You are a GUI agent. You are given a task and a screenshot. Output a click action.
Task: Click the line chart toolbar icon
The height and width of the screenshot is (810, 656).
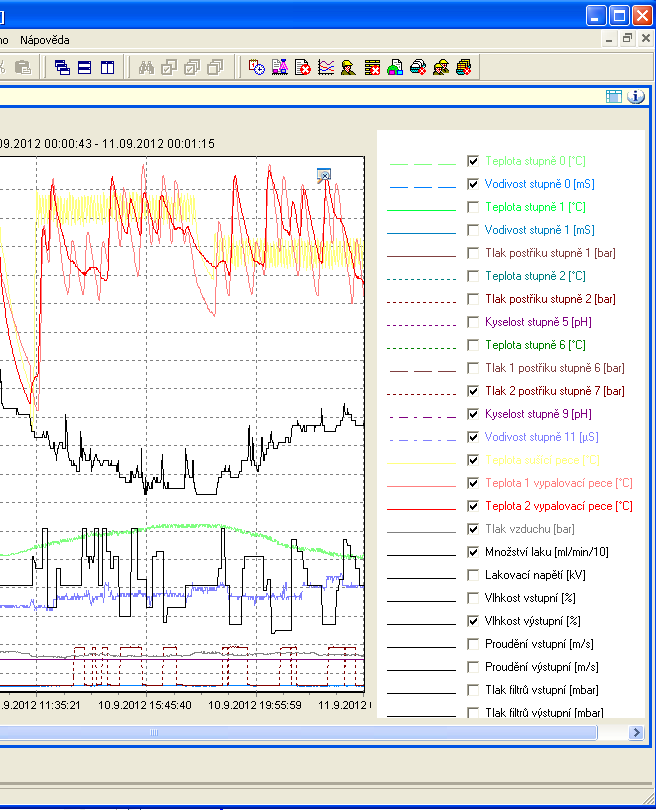[325, 67]
